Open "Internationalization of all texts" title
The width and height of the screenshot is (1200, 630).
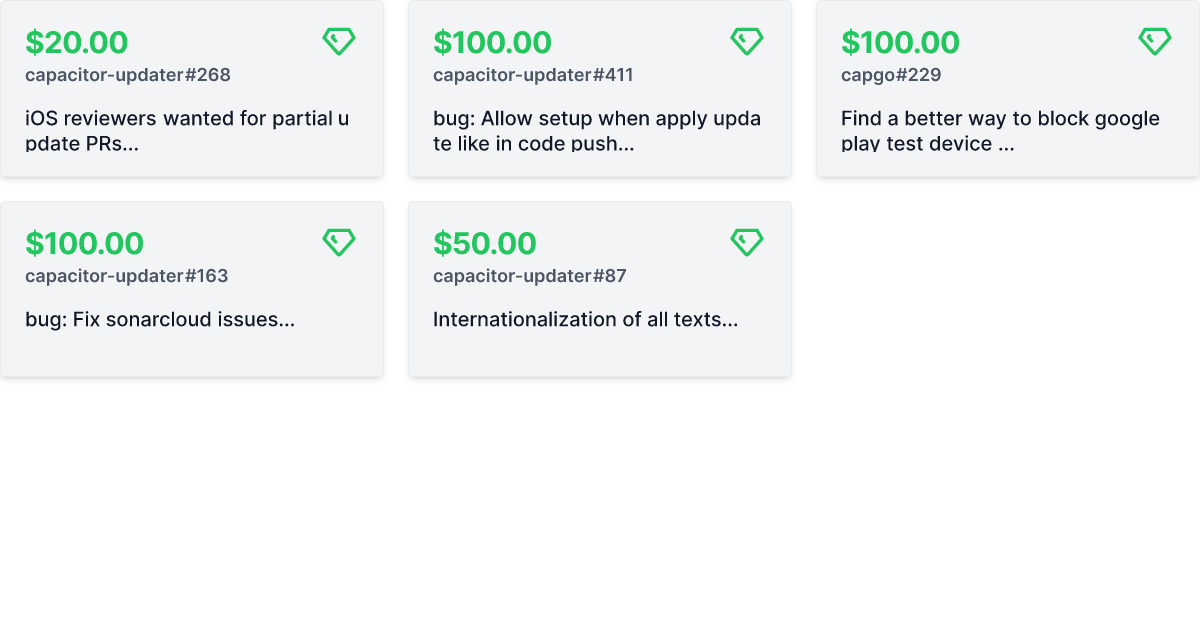586,320
